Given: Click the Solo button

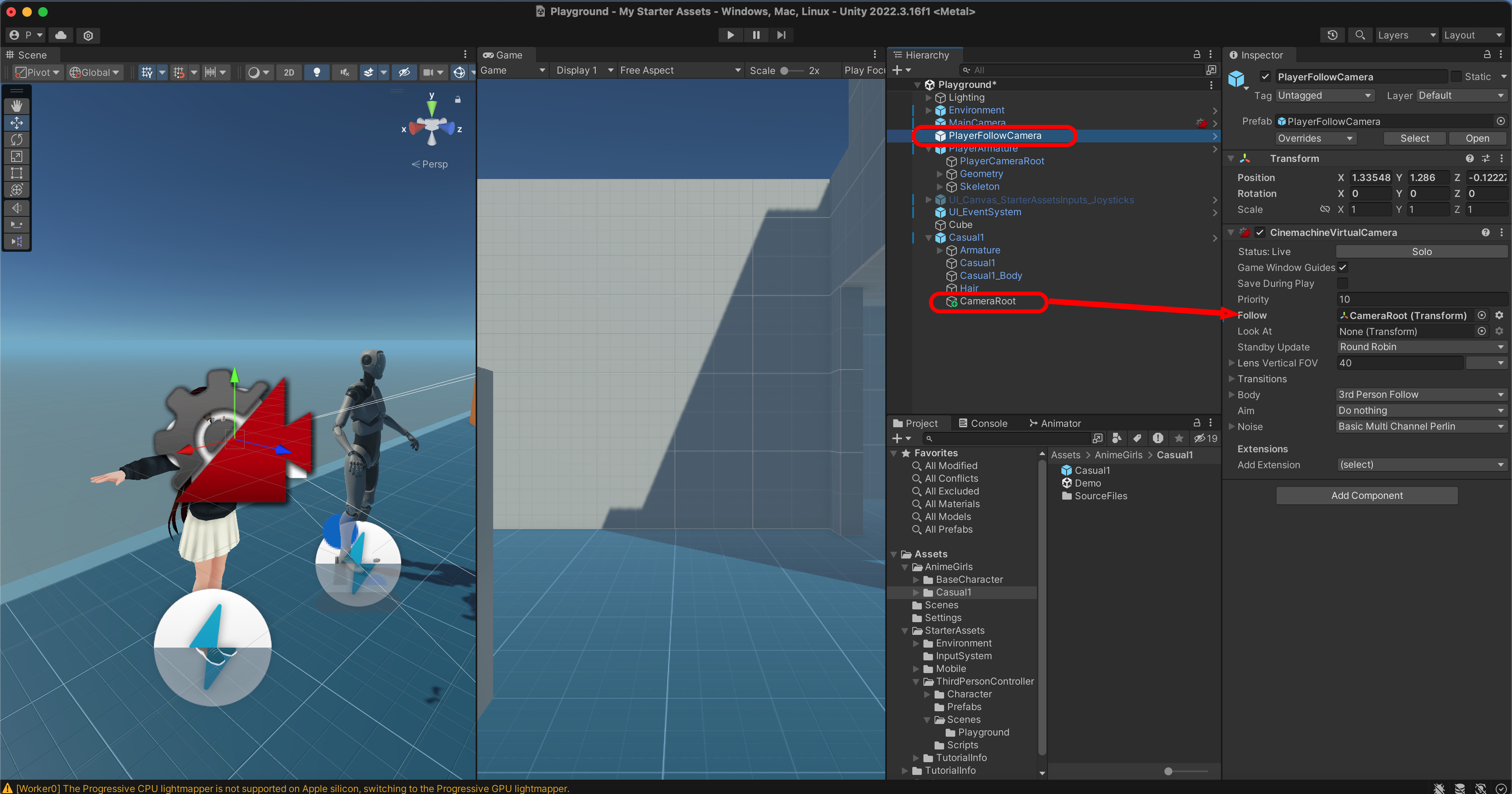Looking at the screenshot, I should click(1421, 251).
